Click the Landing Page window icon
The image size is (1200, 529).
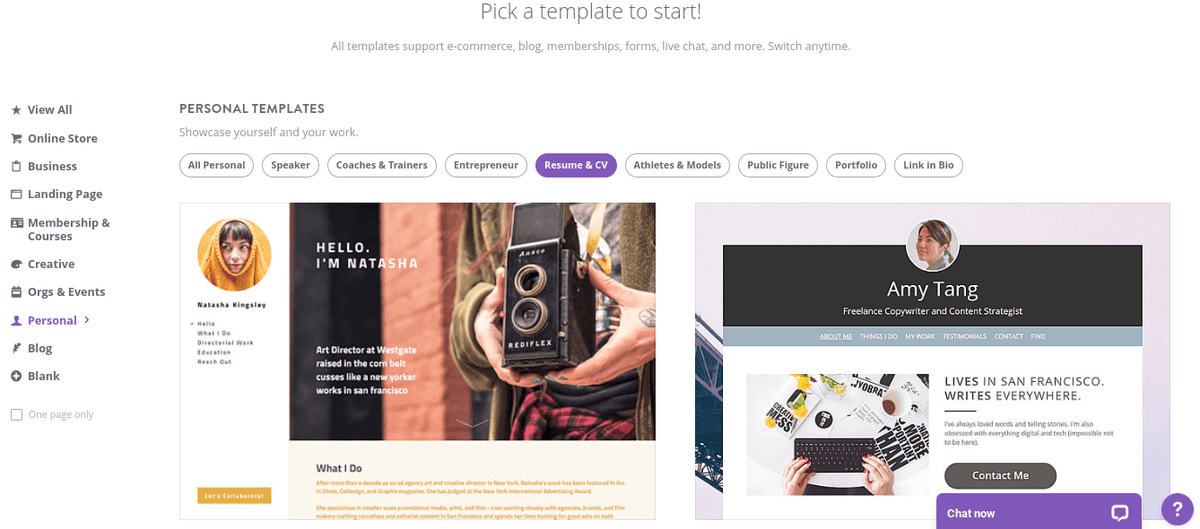point(16,194)
